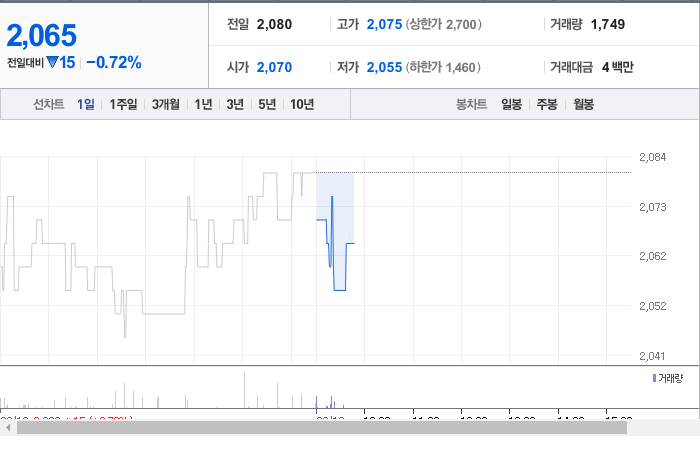
Task: Show the 월봉 monthly candle chart
Action: click(583, 104)
